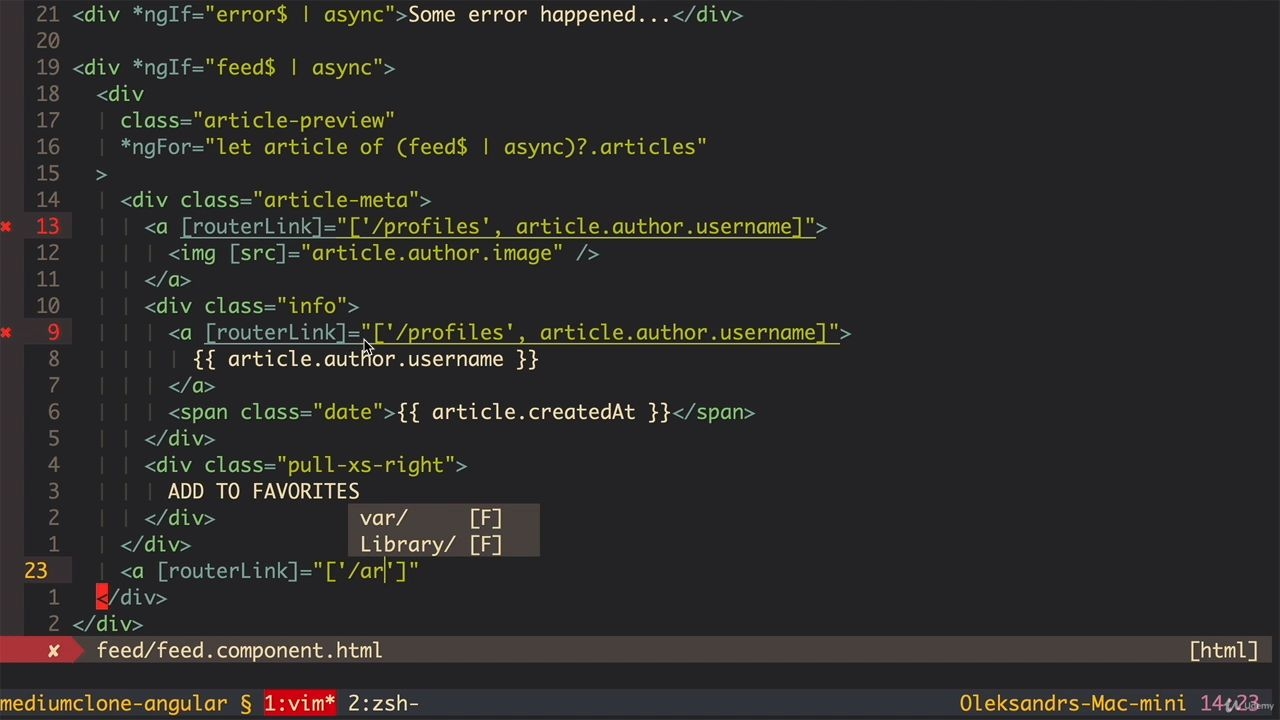The image size is (1280, 720).
Task: Click the opening <div tag on line 18
Action: click(x=120, y=94)
